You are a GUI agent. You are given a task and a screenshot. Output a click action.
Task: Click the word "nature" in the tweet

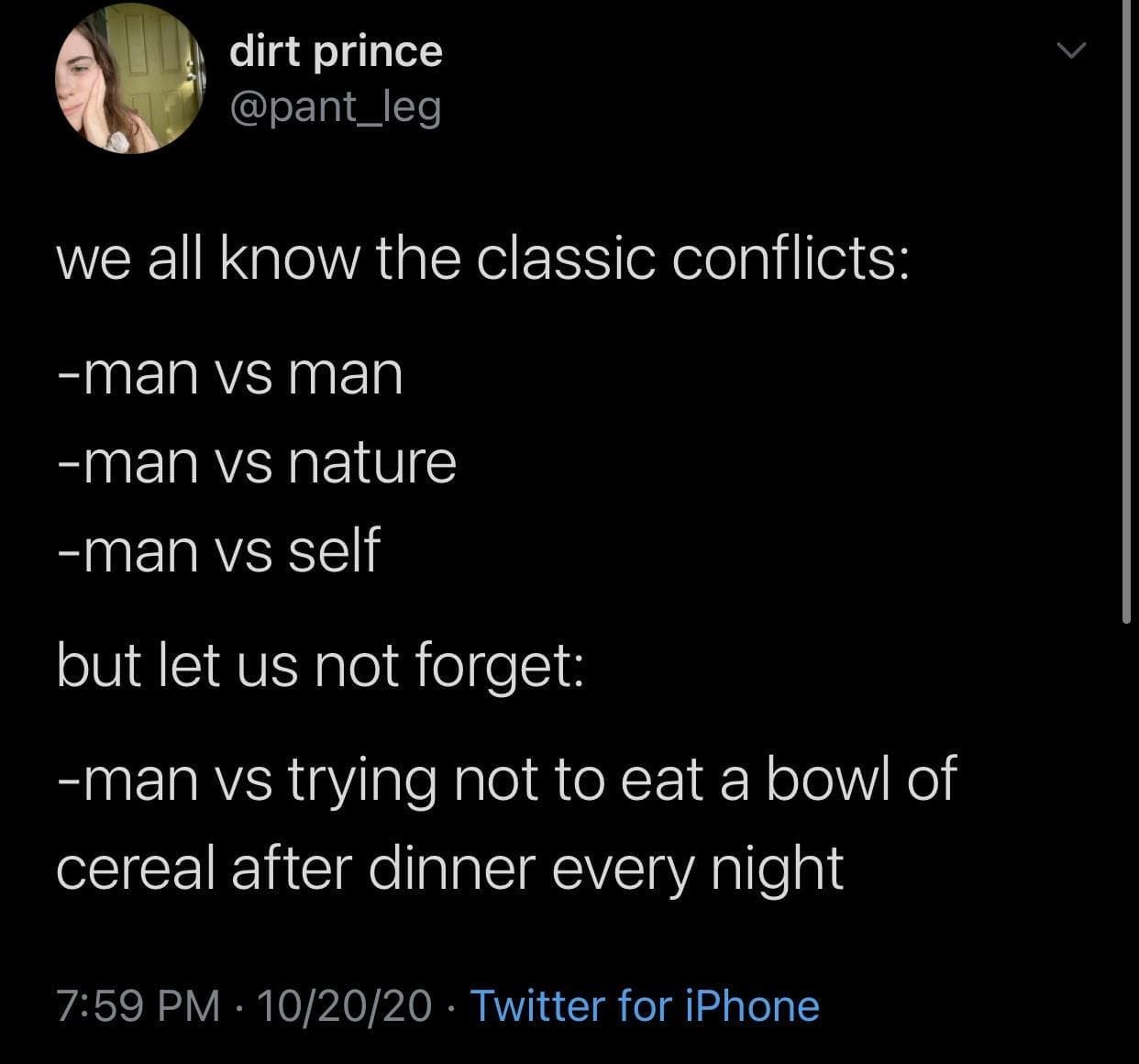[x=371, y=462]
